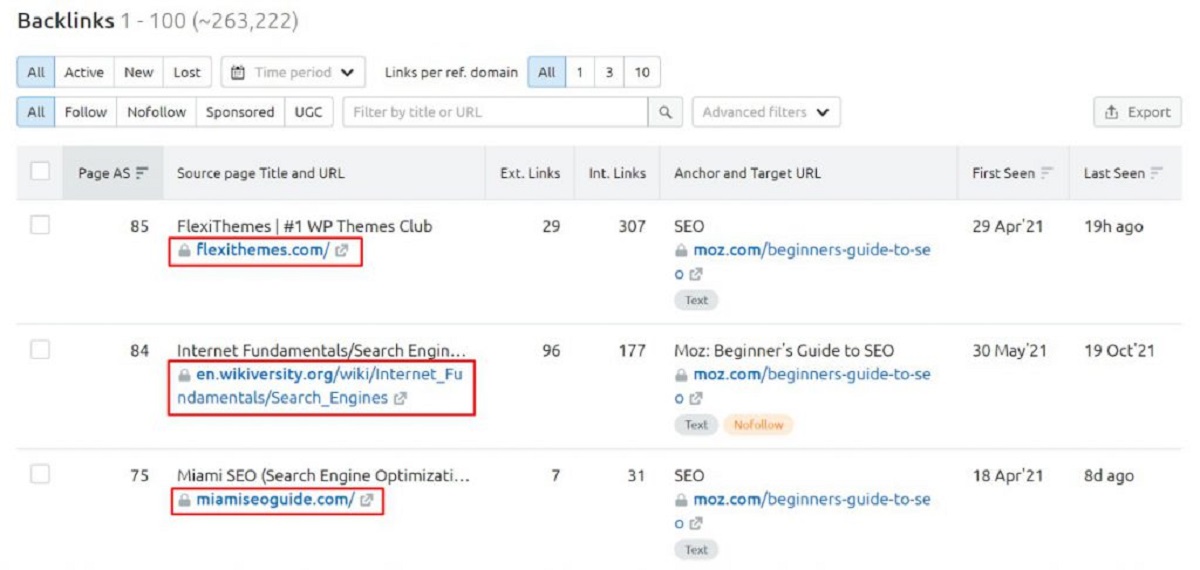Click the Int. Links column header
This screenshot has height=570, width=1200.
[617, 173]
